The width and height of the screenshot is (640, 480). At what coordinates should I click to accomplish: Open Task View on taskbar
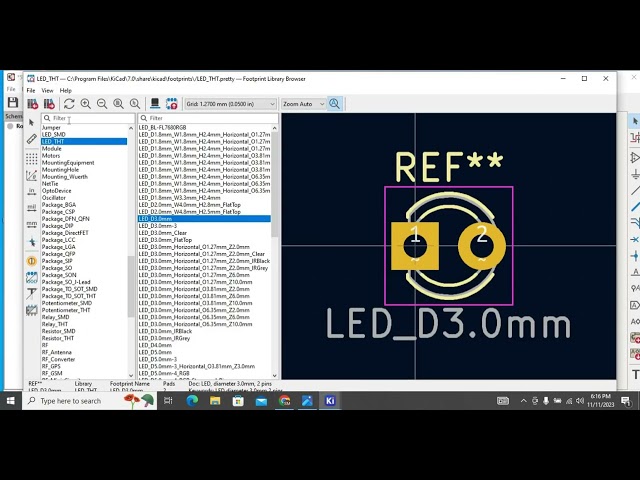pyautogui.click(x=168, y=401)
